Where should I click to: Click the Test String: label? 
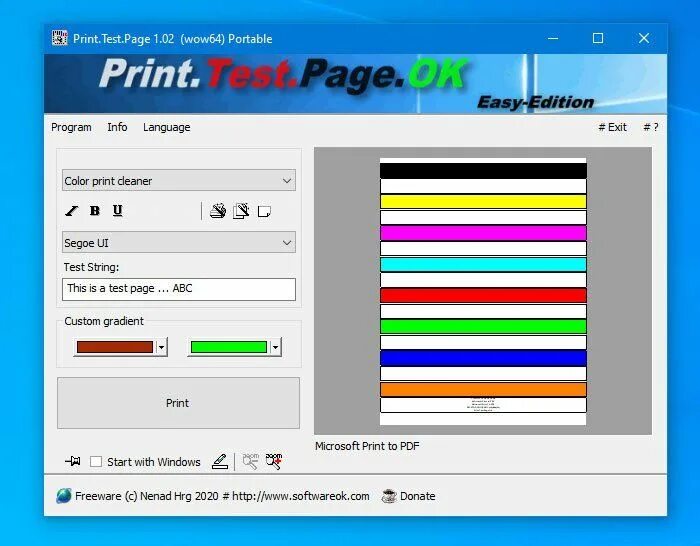pyautogui.click(x=91, y=267)
